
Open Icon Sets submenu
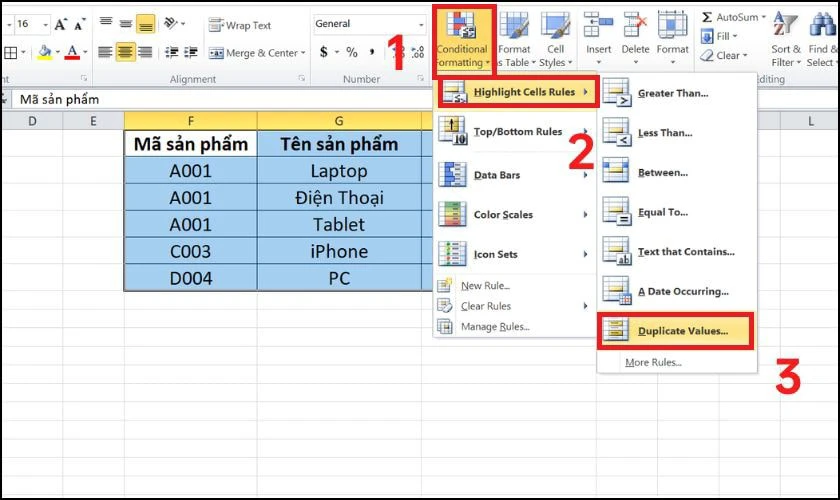515,254
